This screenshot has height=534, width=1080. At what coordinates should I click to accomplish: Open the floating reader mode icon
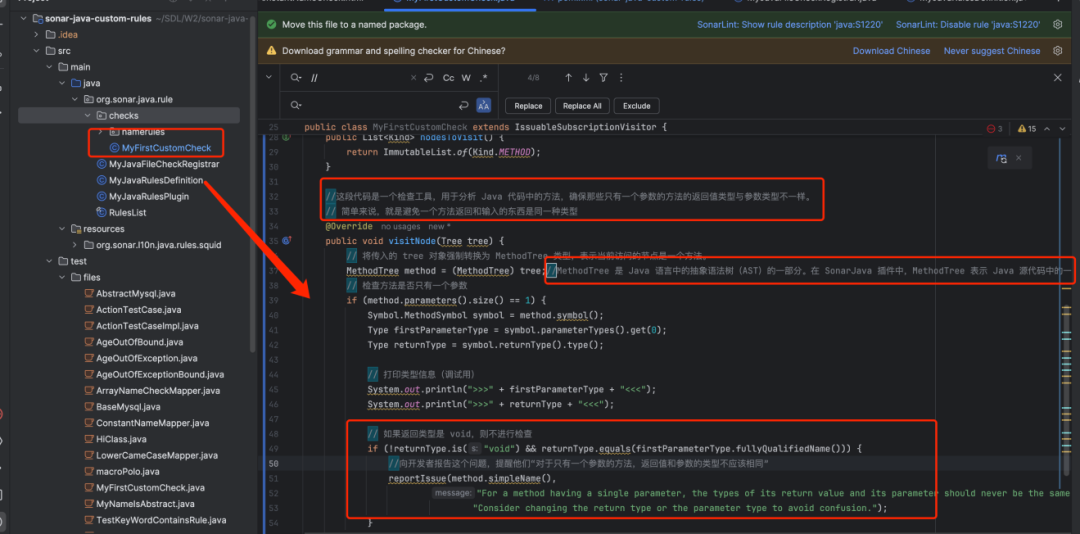[1001, 158]
